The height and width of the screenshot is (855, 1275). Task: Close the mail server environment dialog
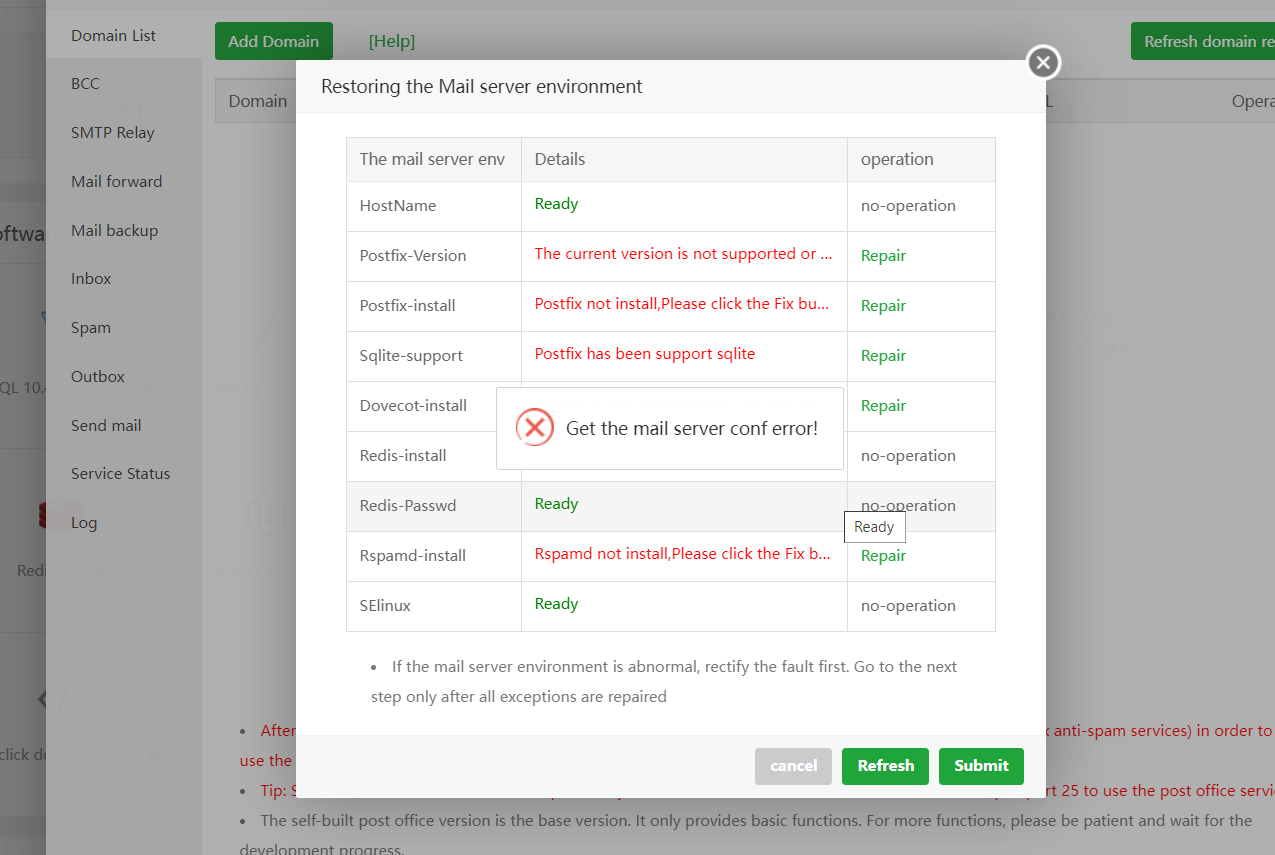(x=1043, y=63)
